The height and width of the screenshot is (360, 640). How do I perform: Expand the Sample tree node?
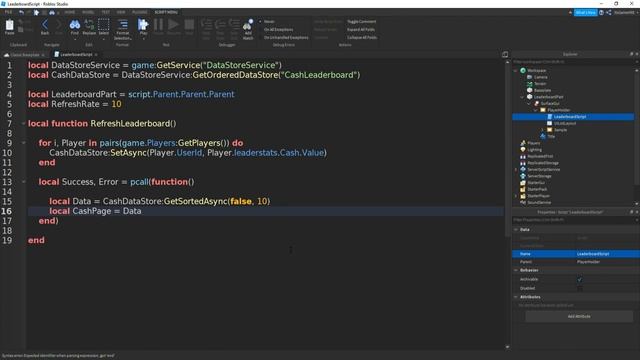click(x=542, y=130)
